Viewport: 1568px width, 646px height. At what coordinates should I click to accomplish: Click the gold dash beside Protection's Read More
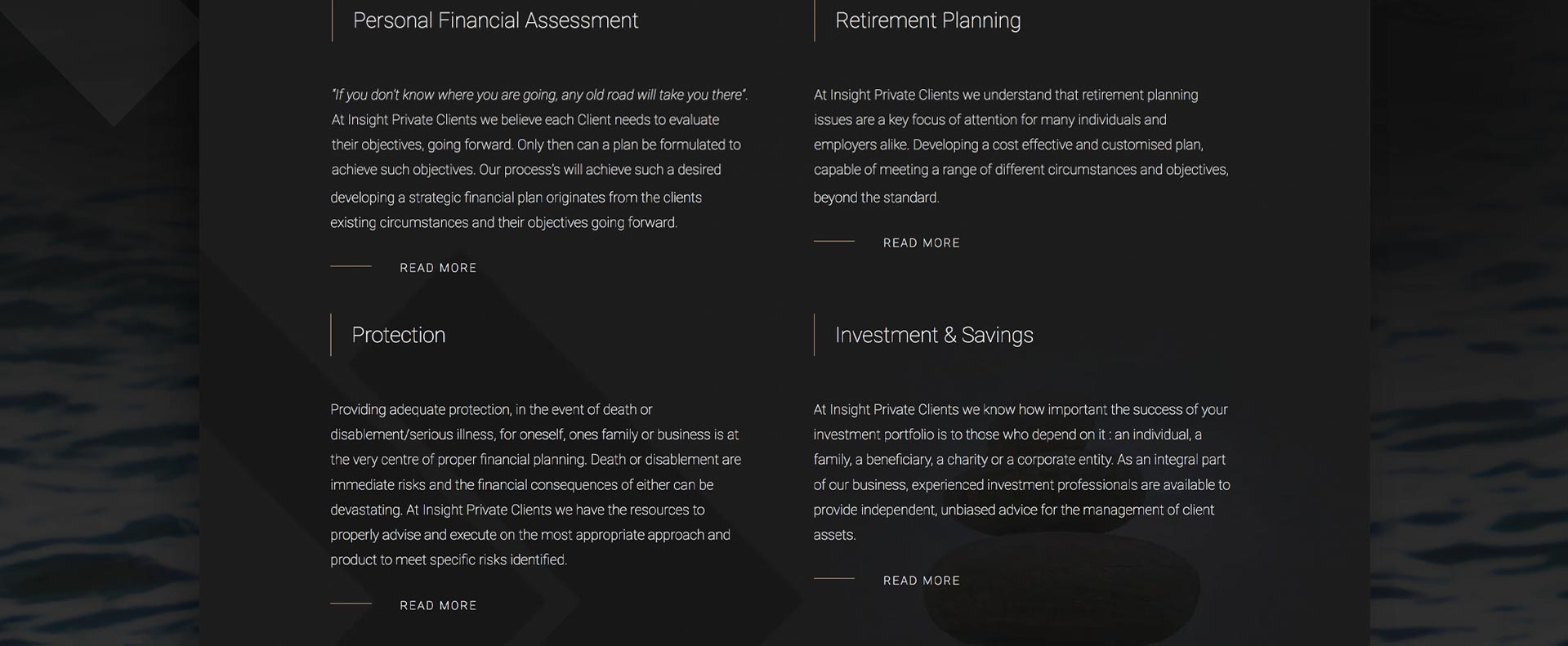click(x=351, y=604)
